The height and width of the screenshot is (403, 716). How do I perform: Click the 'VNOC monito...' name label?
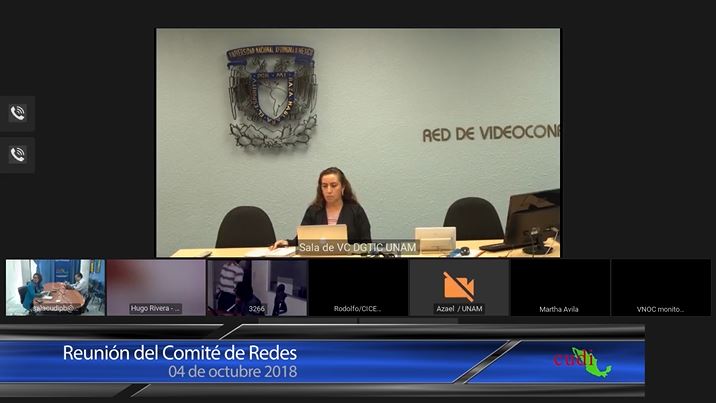(x=660, y=309)
